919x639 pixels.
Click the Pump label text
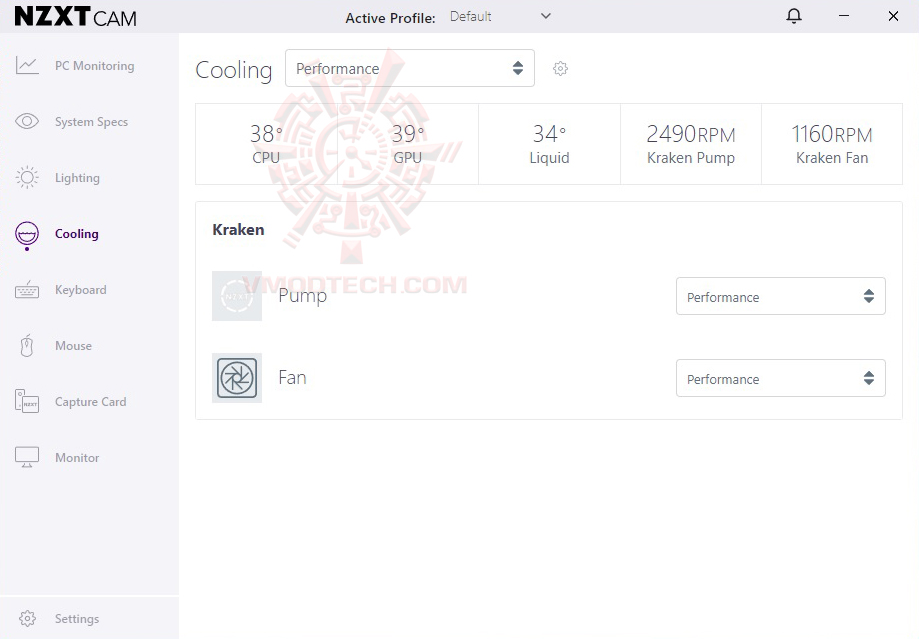pos(302,296)
